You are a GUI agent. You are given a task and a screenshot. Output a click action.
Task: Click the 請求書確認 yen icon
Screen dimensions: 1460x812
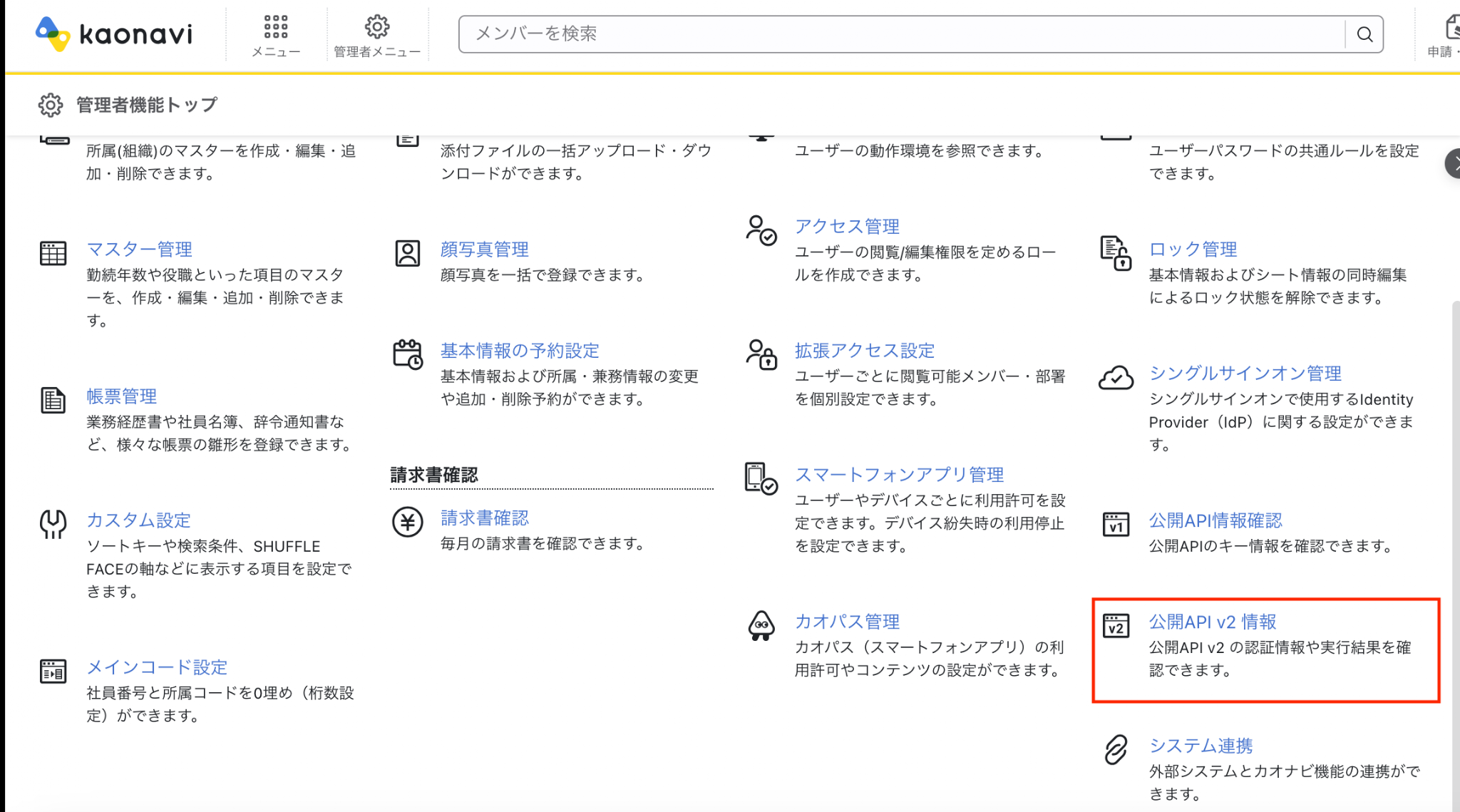coord(408,522)
